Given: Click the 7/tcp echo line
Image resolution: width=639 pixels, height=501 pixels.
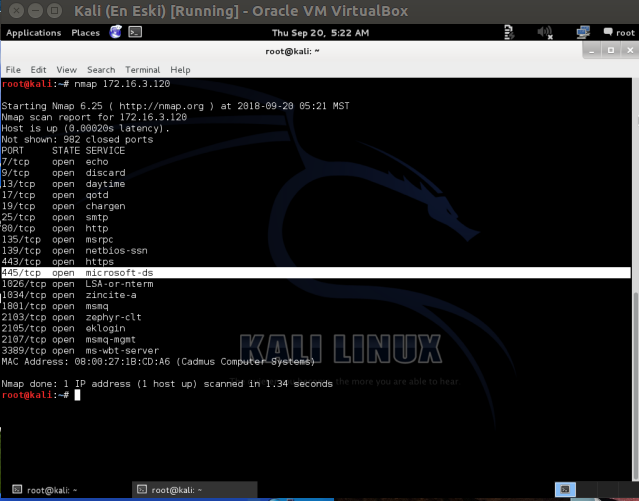Looking at the screenshot, I should tap(55, 162).
